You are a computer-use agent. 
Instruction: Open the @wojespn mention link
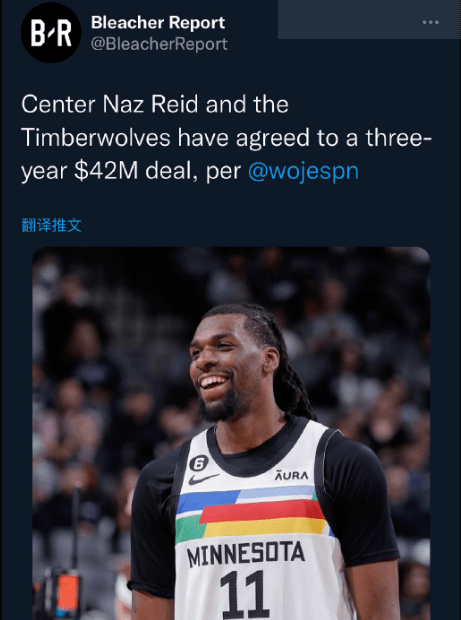(303, 171)
